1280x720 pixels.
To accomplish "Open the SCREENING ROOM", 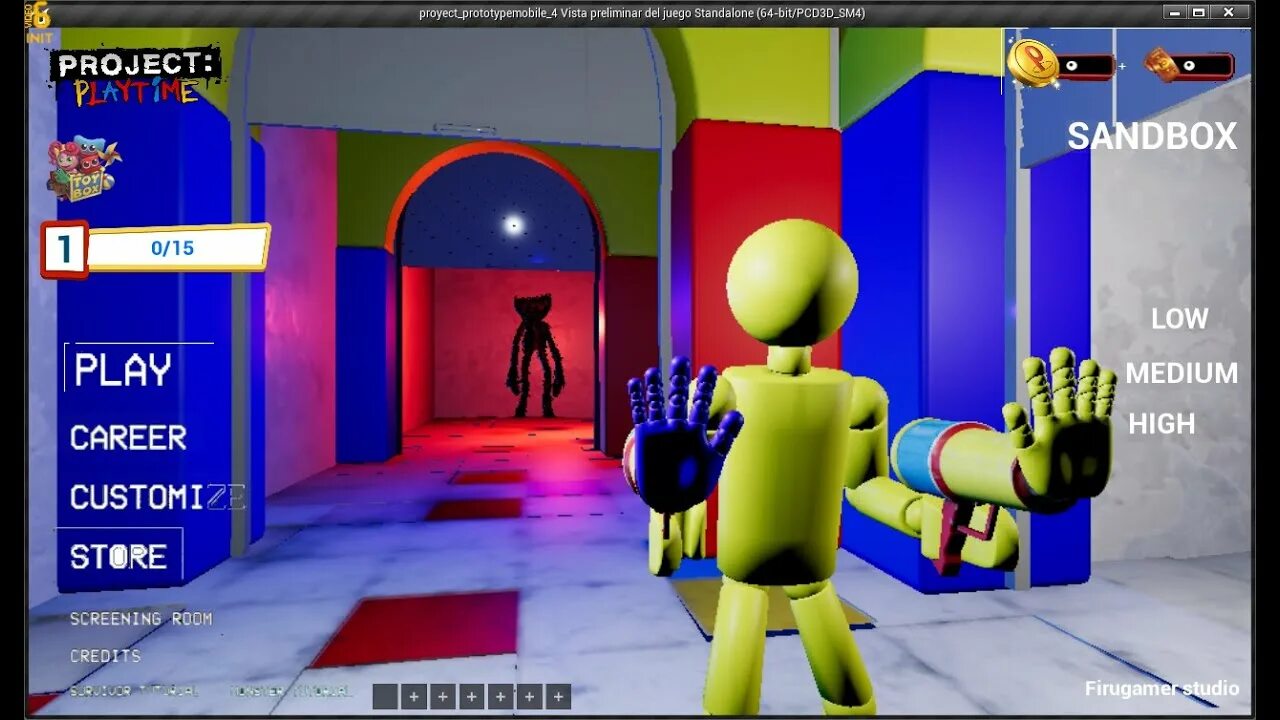I will click(x=141, y=619).
